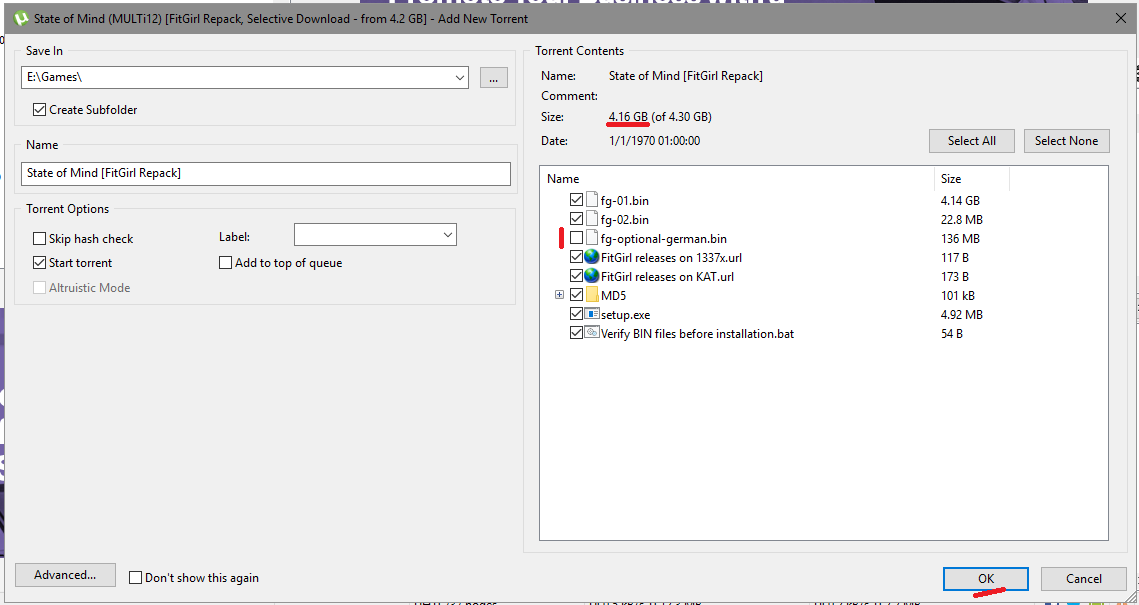Screen dimensions: 1139x605
Task: Click the 4.92 MB size cell
Action: tap(962, 314)
